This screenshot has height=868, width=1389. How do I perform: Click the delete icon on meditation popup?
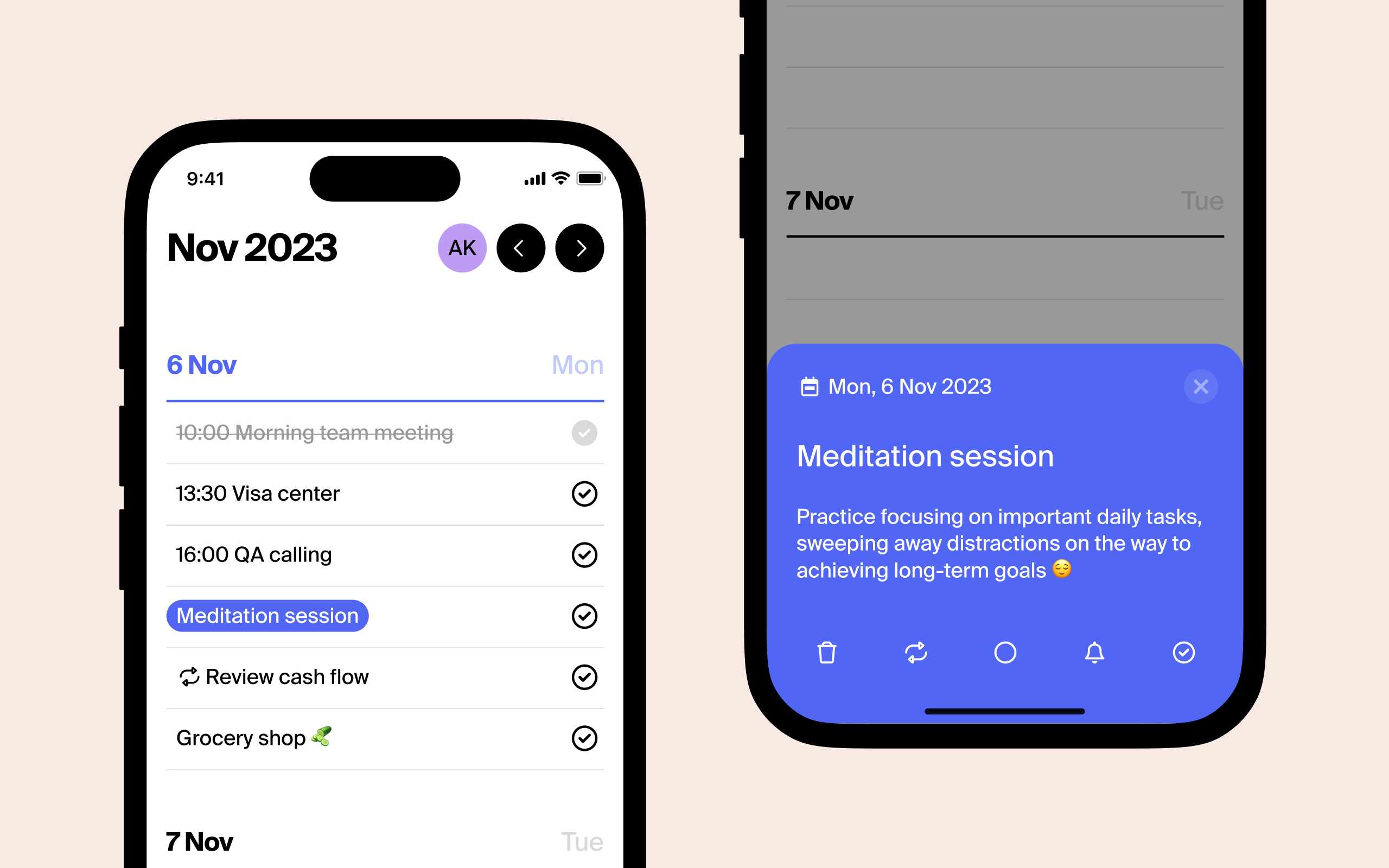pyautogui.click(x=826, y=653)
